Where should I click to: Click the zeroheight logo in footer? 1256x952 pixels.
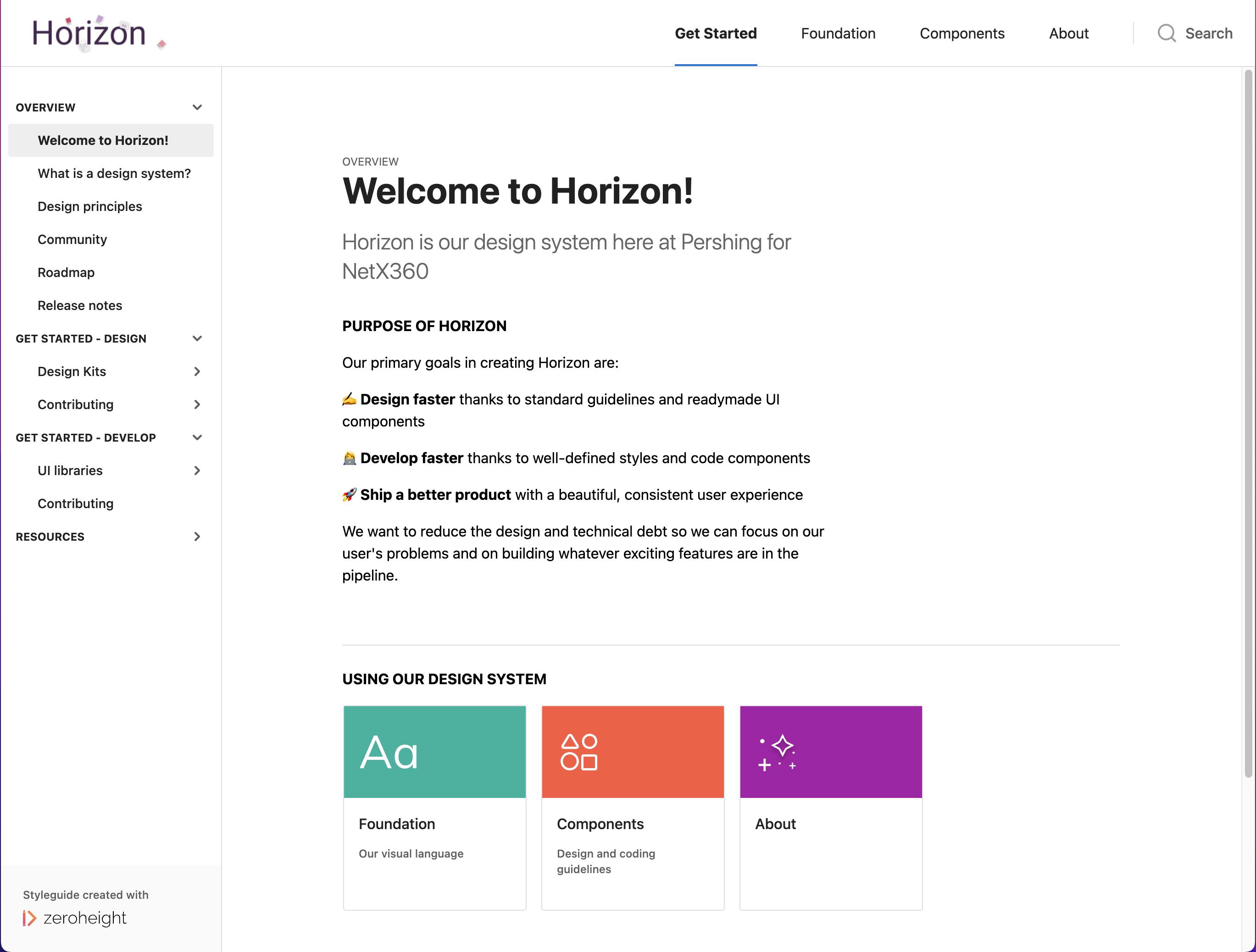pyautogui.click(x=74, y=918)
